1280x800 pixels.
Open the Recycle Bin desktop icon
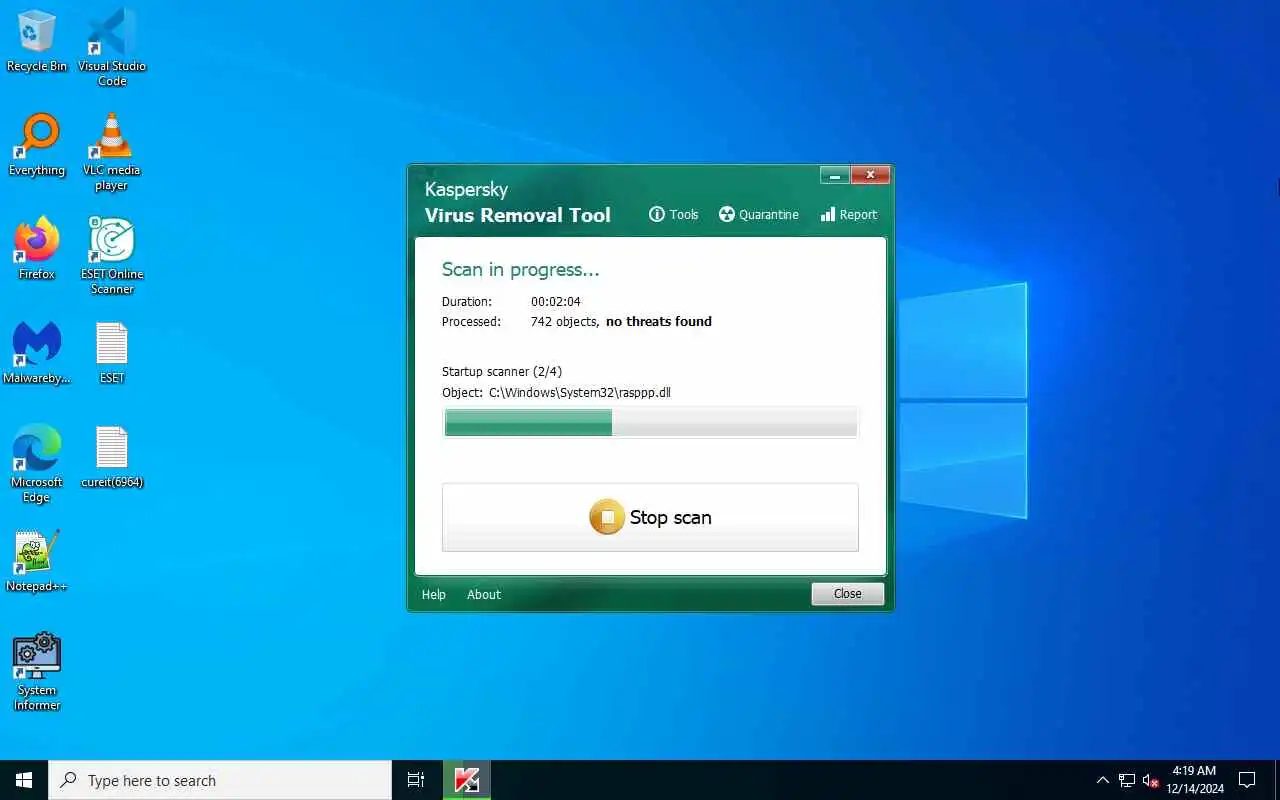pos(37,40)
